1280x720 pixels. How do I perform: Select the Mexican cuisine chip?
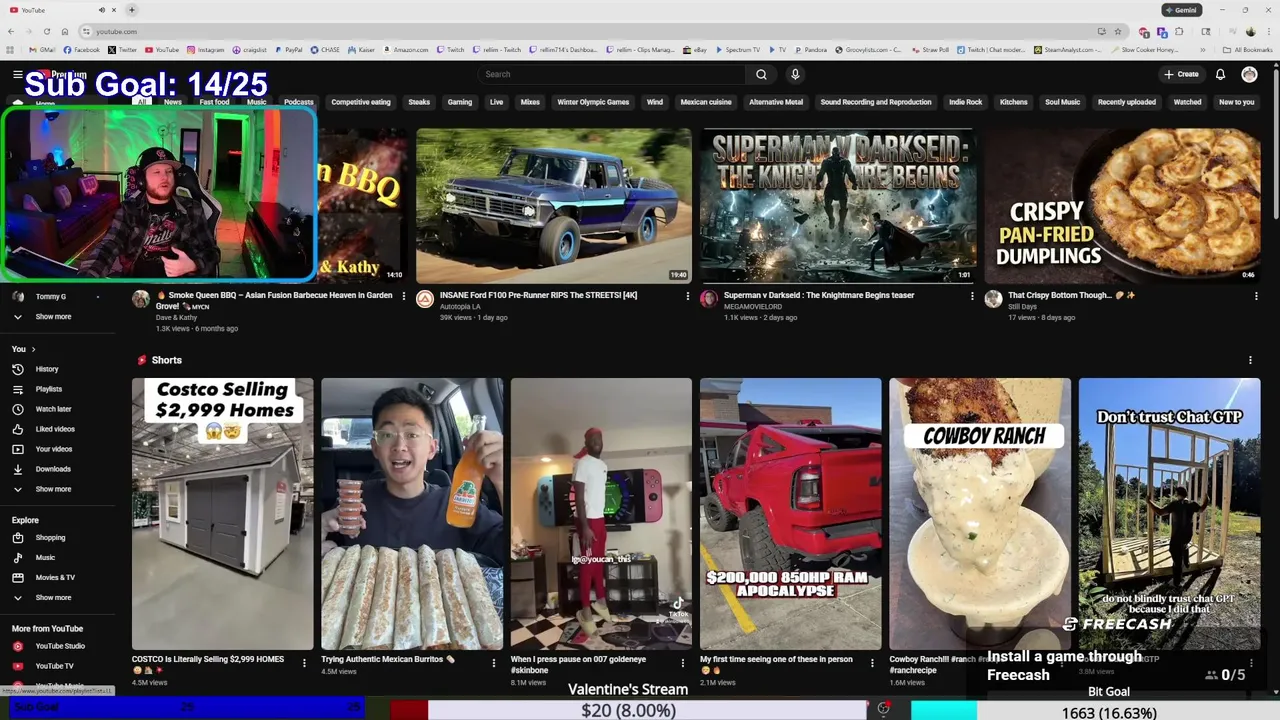point(706,102)
